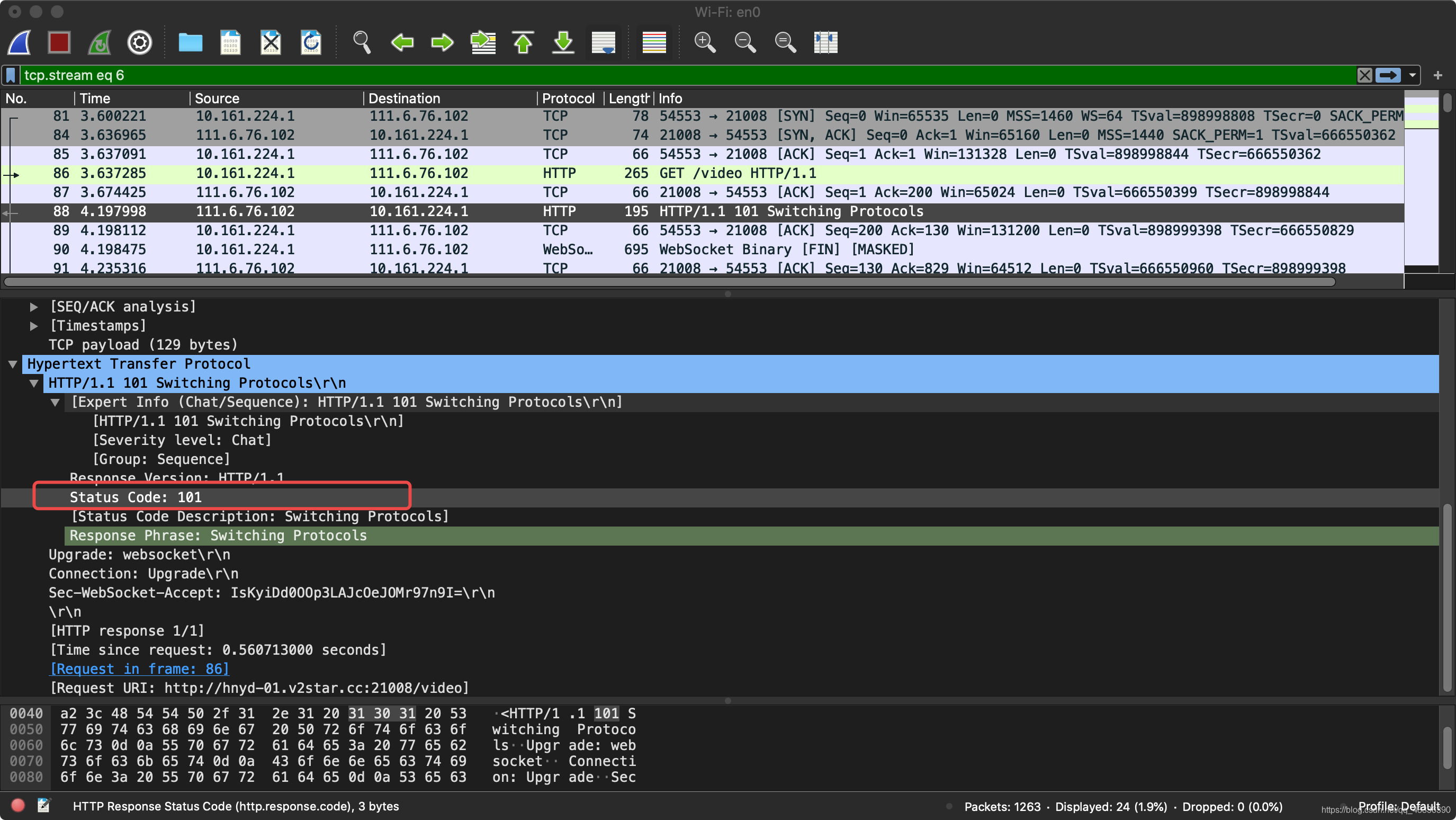Toggle auto-scroll during live capture

(604, 42)
